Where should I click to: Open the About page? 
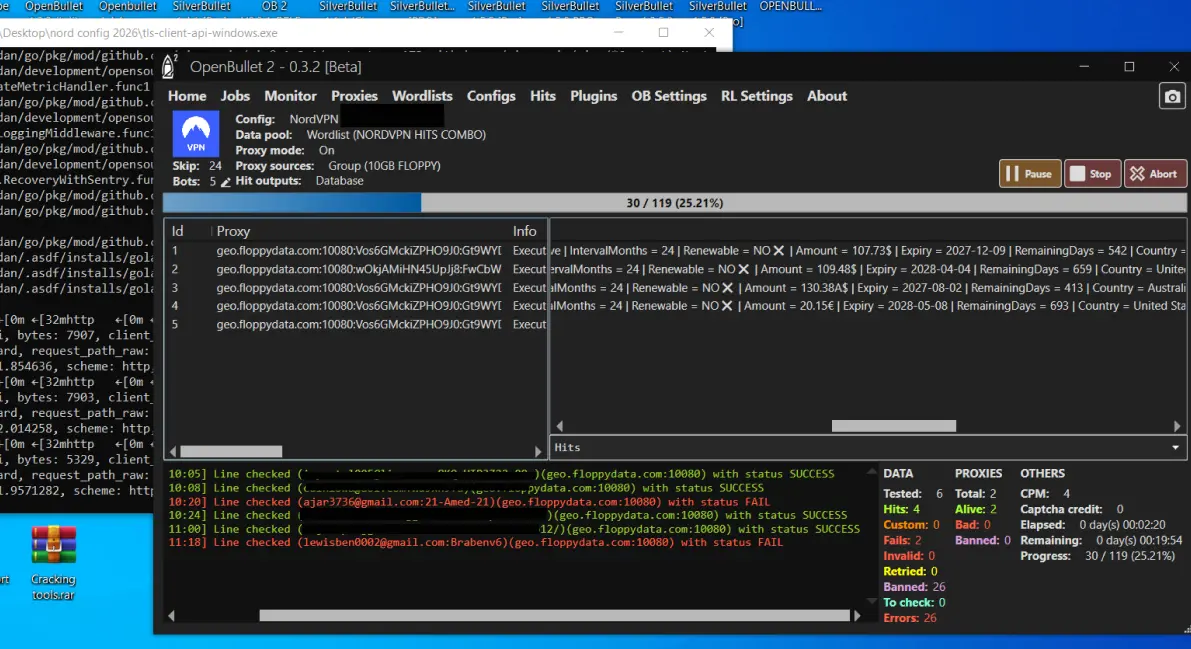pos(826,96)
